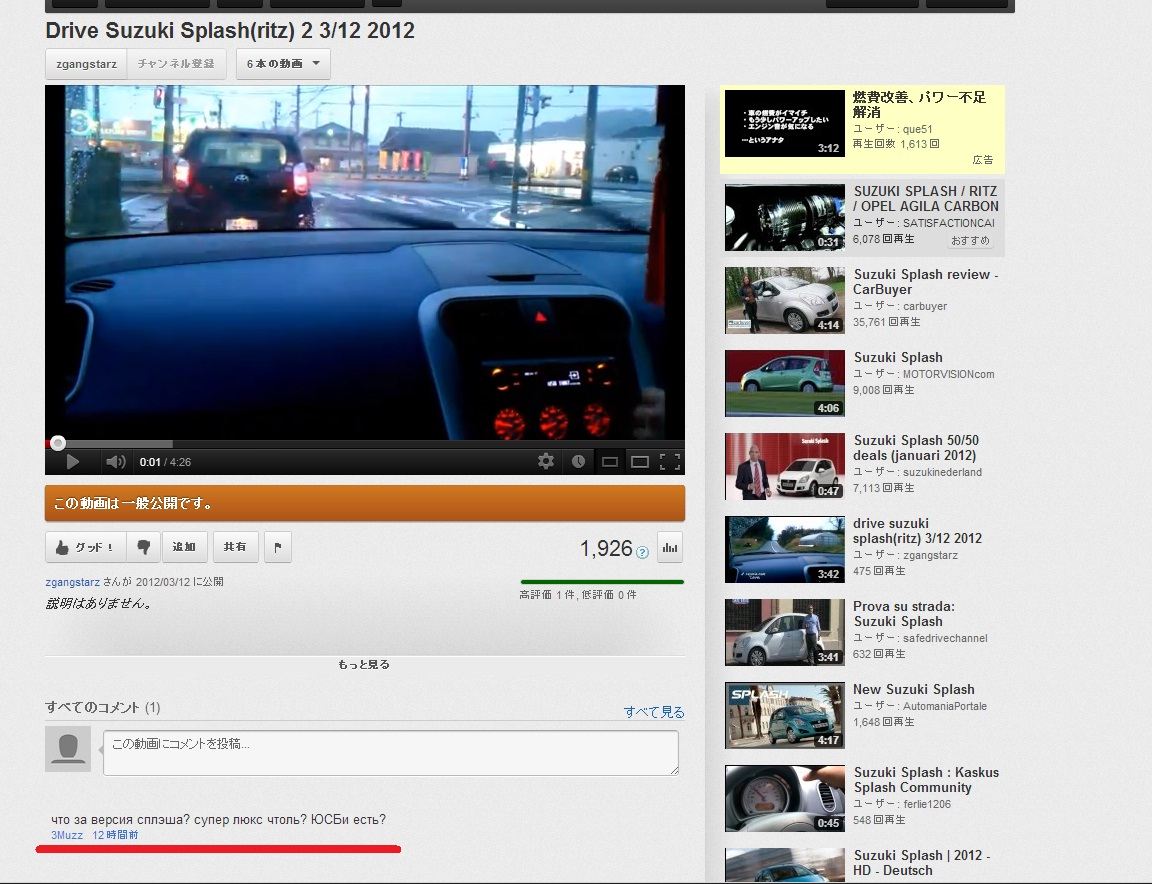This screenshot has height=884, width=1152.
Task: Click Suzuki Splash review - CarBuyer title
Action: coord(926,281)
